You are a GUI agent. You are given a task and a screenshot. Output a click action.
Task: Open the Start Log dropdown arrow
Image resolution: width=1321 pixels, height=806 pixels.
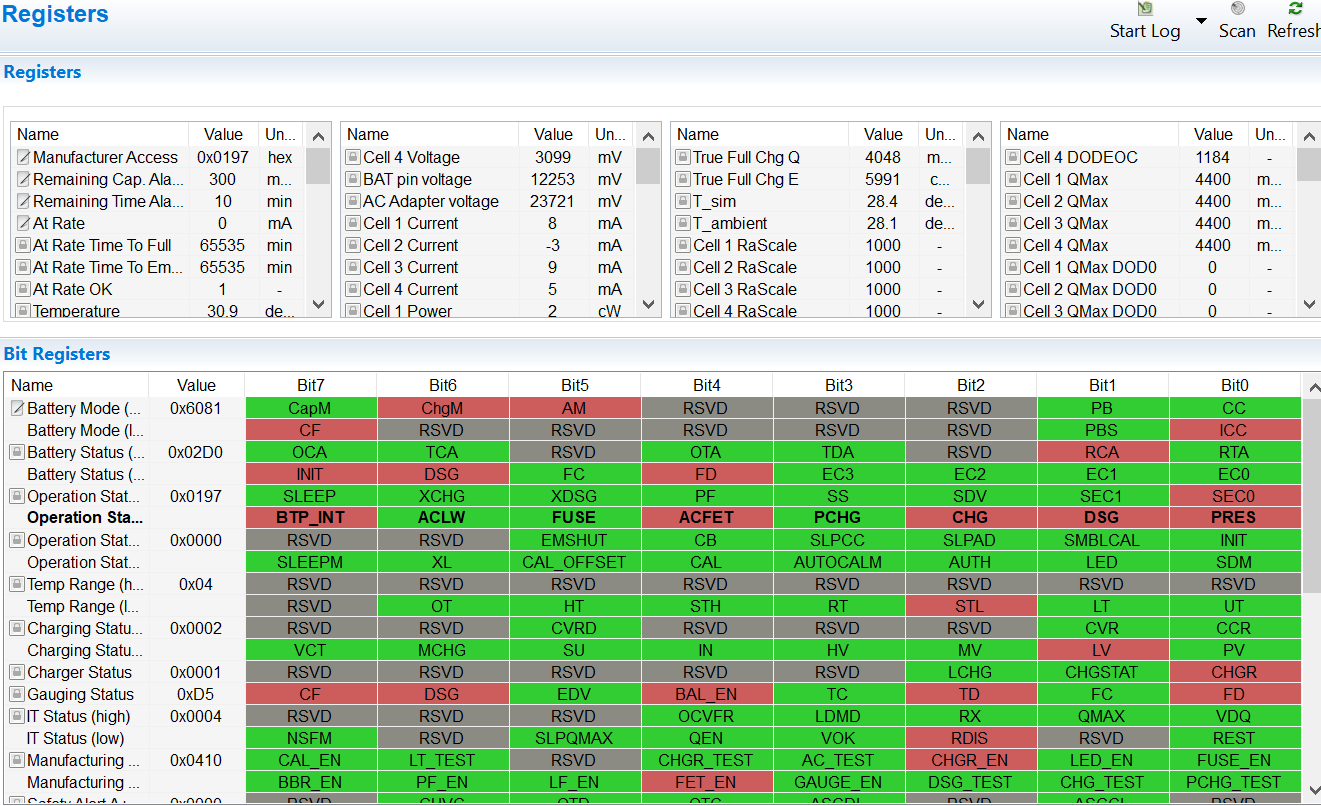pyautogui.click(x=1202, y=22)
